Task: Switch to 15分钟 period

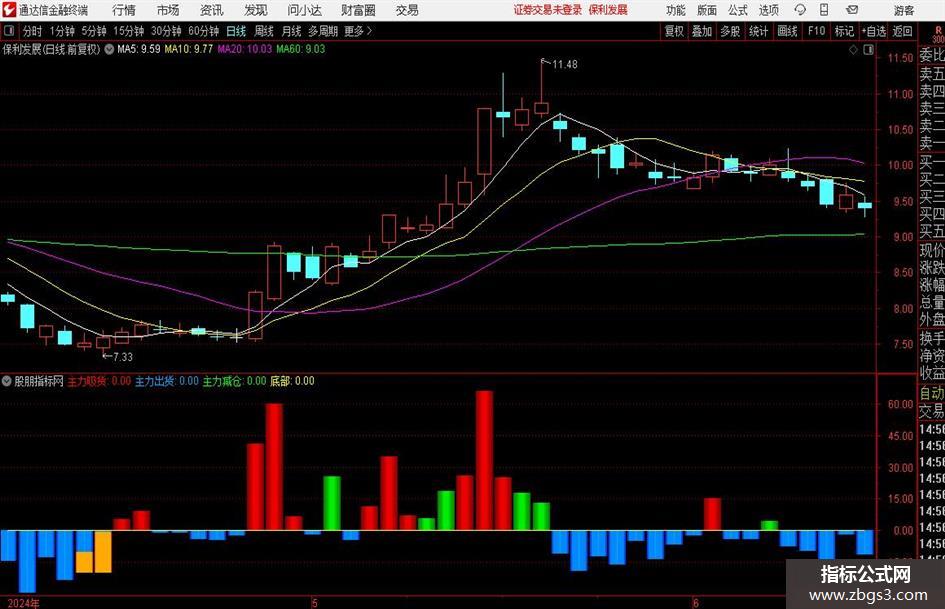Action: click(129, 31)
